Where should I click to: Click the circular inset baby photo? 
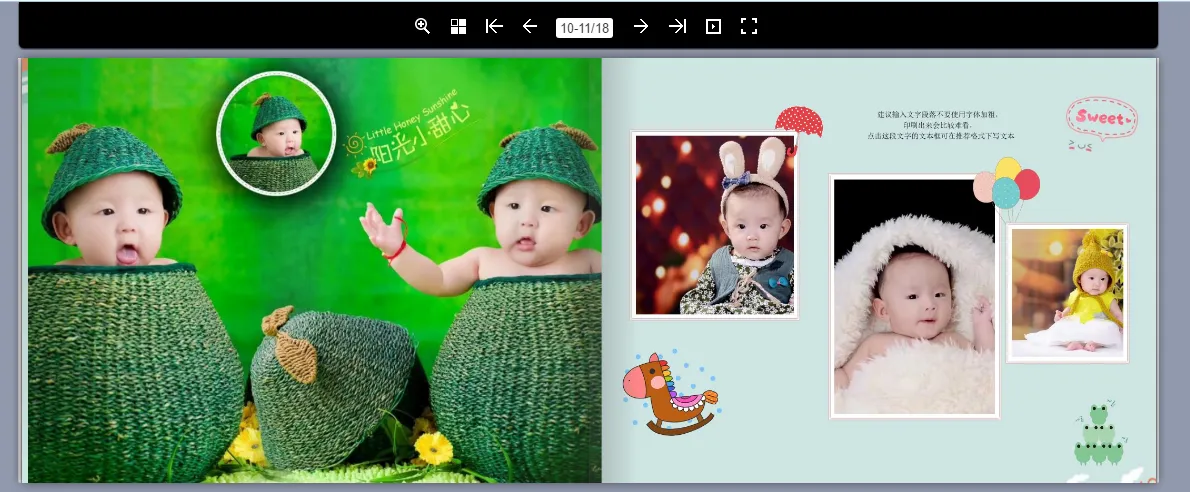[x=276, y=133]
